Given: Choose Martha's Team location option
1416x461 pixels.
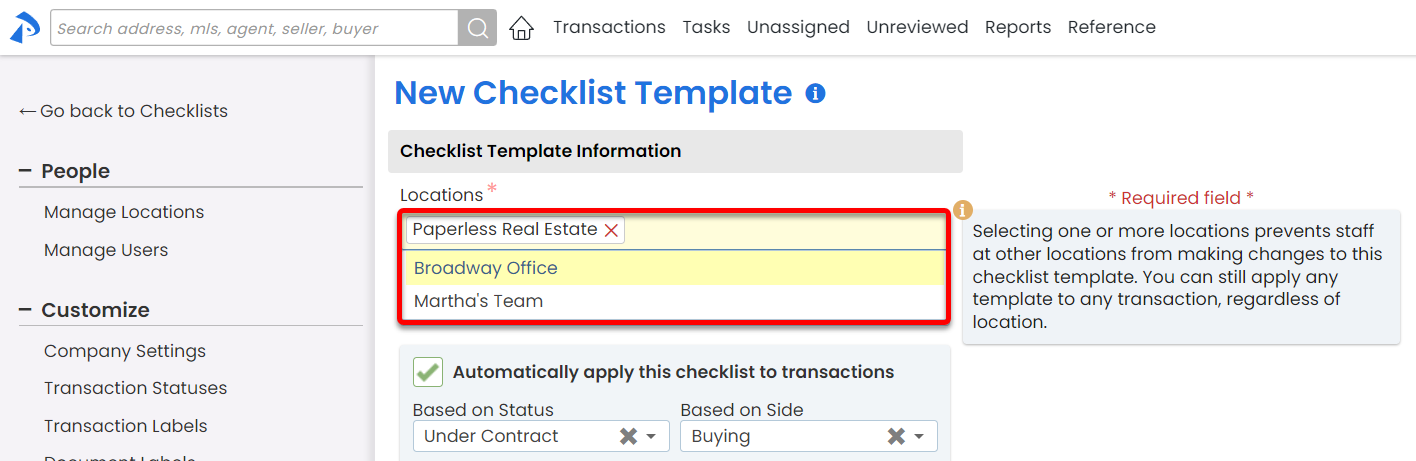Looking at the screenshot, I should tap(478, 301).
